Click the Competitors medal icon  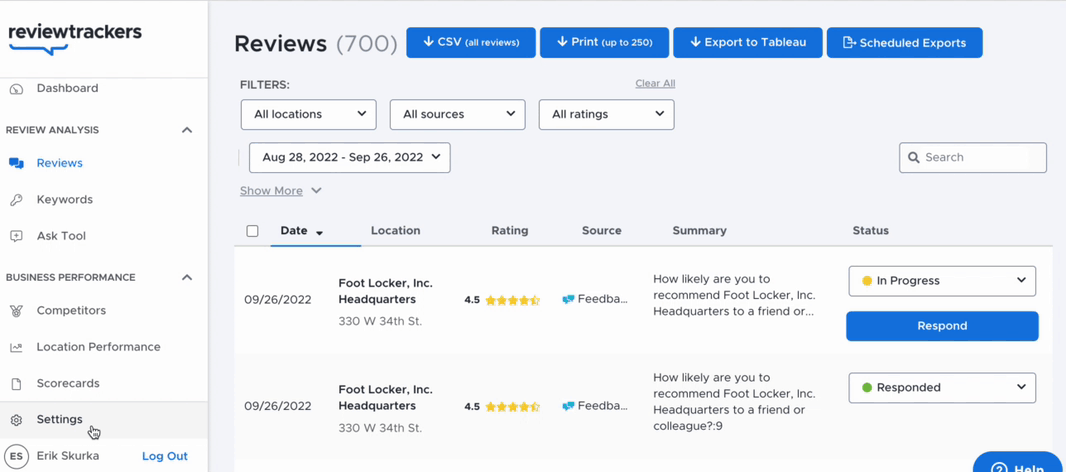[16, 311]
